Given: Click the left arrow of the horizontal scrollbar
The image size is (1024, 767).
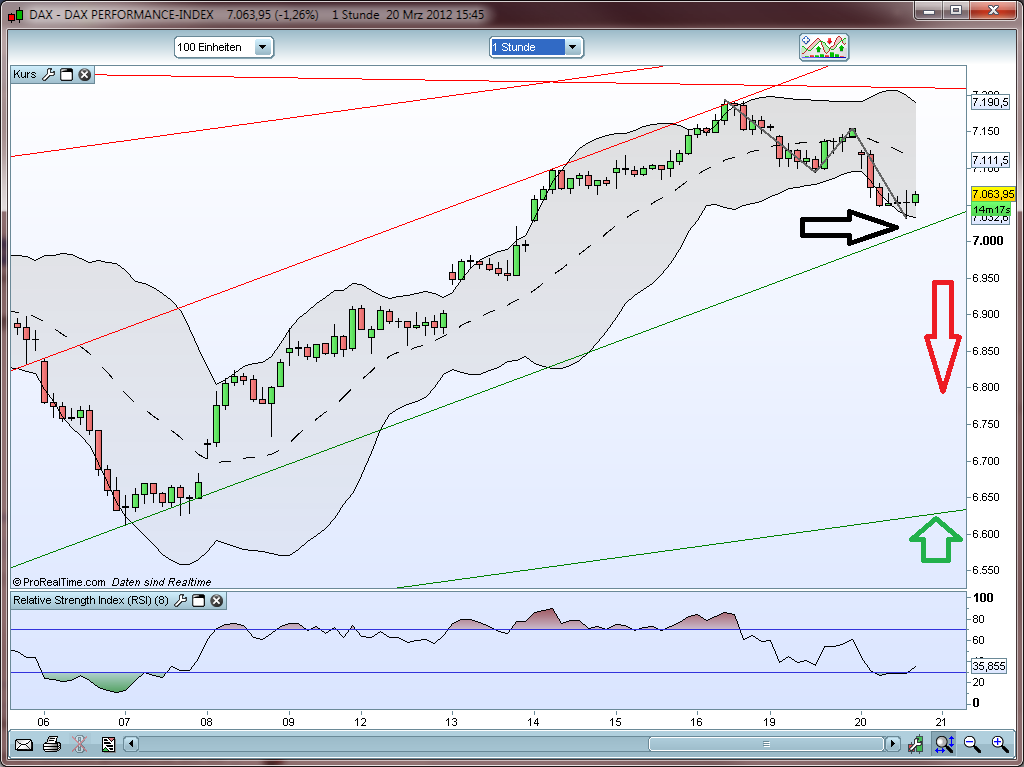Looking at the screenshot, I should point(131,744).
